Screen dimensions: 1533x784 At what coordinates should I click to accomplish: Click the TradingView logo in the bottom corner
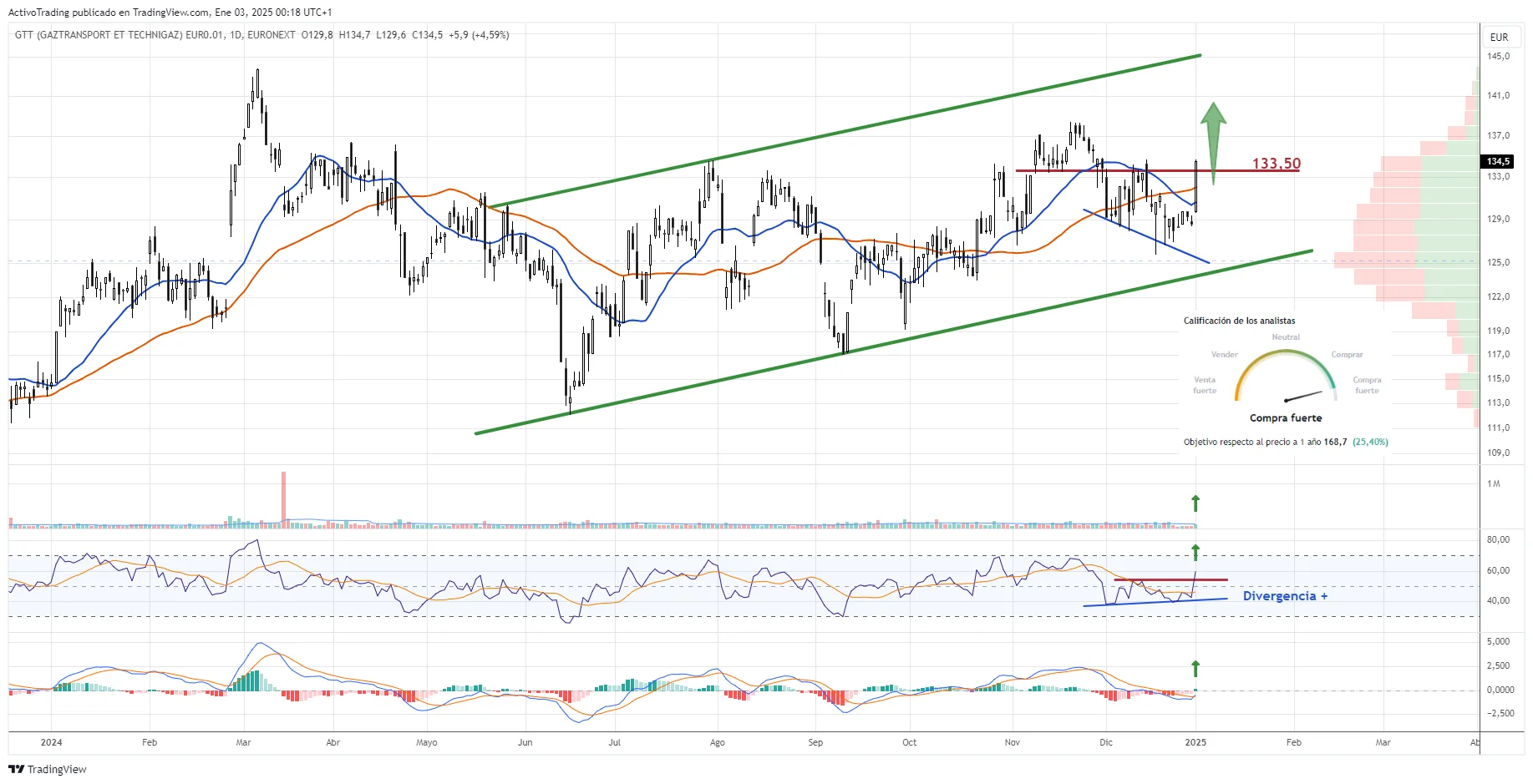click(48, 769)
